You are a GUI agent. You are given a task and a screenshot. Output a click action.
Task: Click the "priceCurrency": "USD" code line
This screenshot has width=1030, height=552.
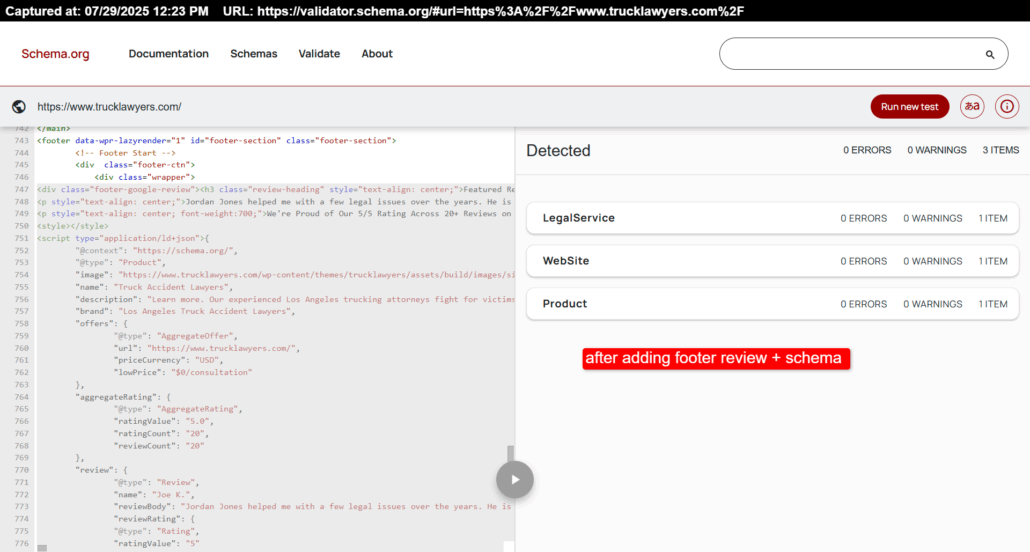(169, 360)
